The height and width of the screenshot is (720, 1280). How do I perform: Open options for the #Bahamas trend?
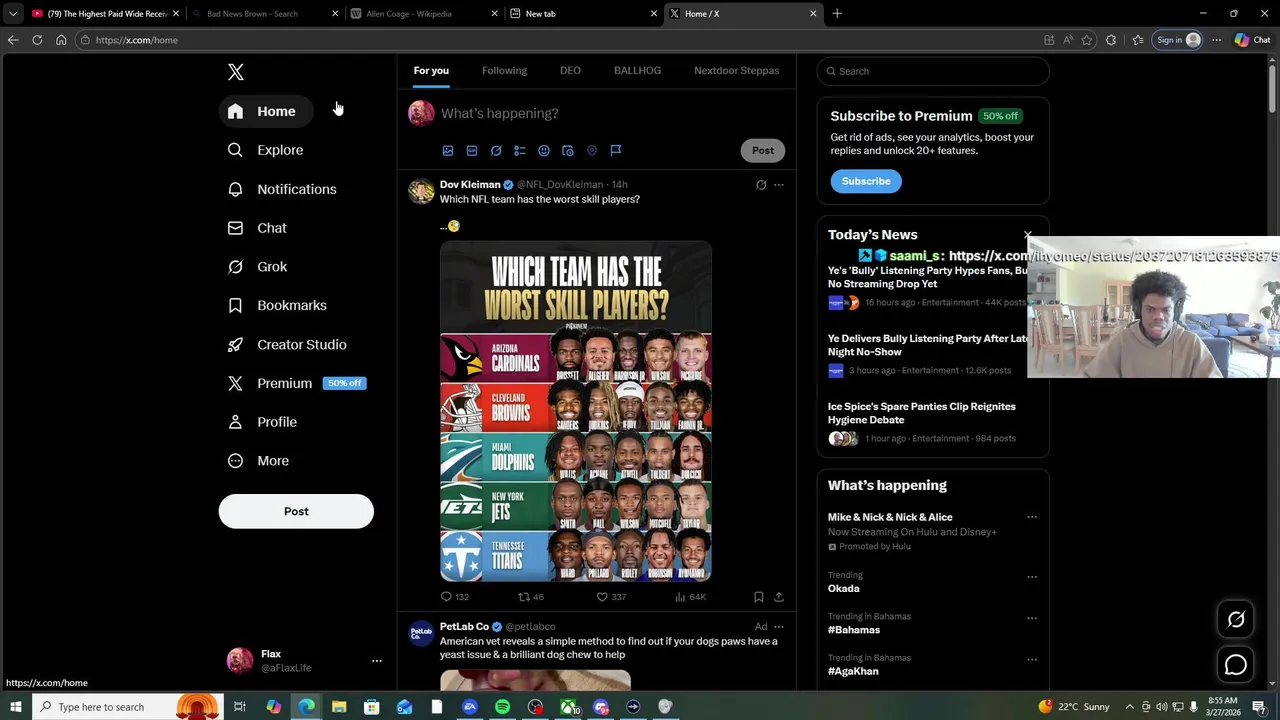pyautogui.click(x=1032, y=618)
